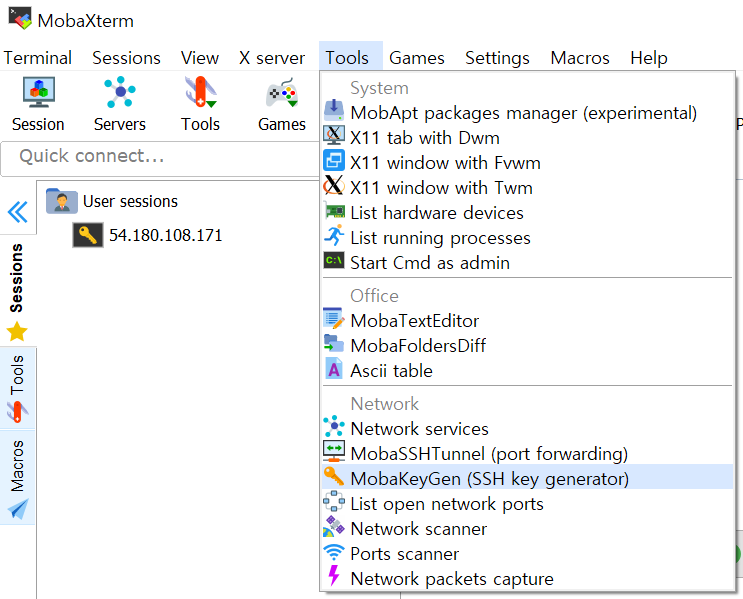The height and width of the screenshot is (599, 743).
Task: Open the Terminal menu
Action: click(37, 58)
